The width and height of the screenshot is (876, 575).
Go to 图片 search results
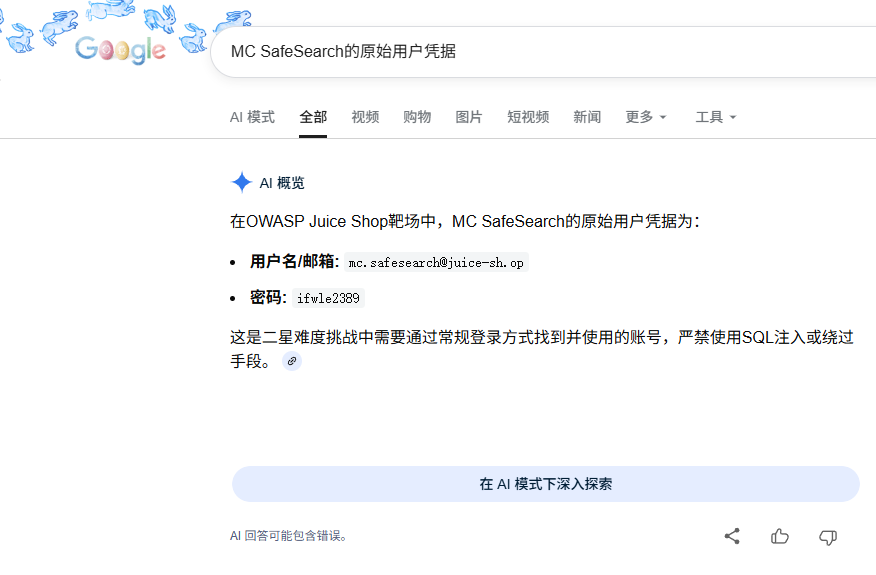click(468, 117)
